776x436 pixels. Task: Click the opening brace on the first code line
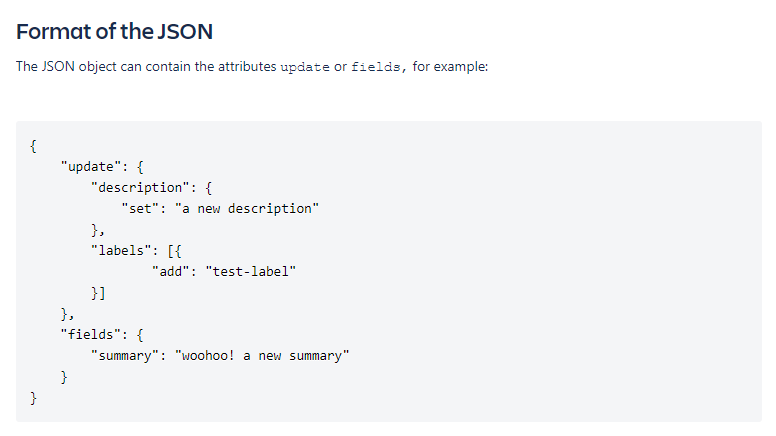tap(33, 146)
